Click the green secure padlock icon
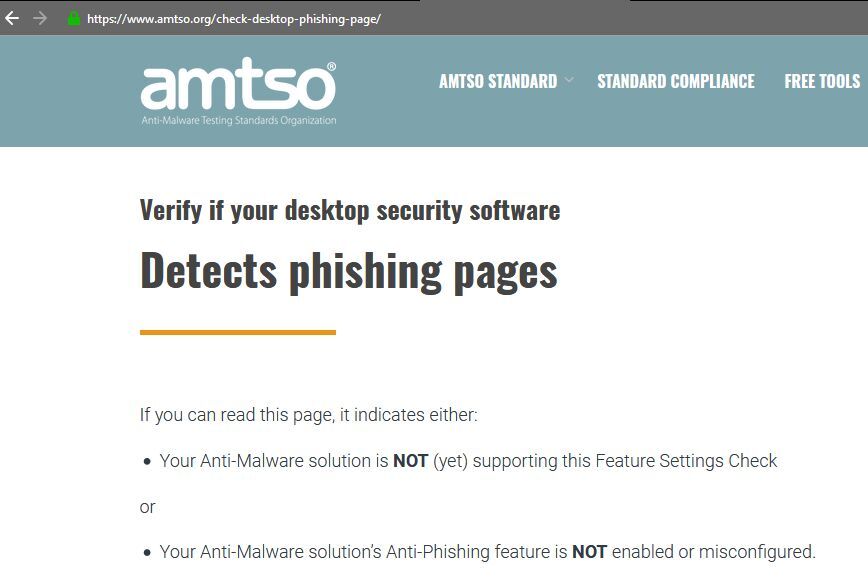This screenshot has width=868, height=582. (x=73, y=18)
